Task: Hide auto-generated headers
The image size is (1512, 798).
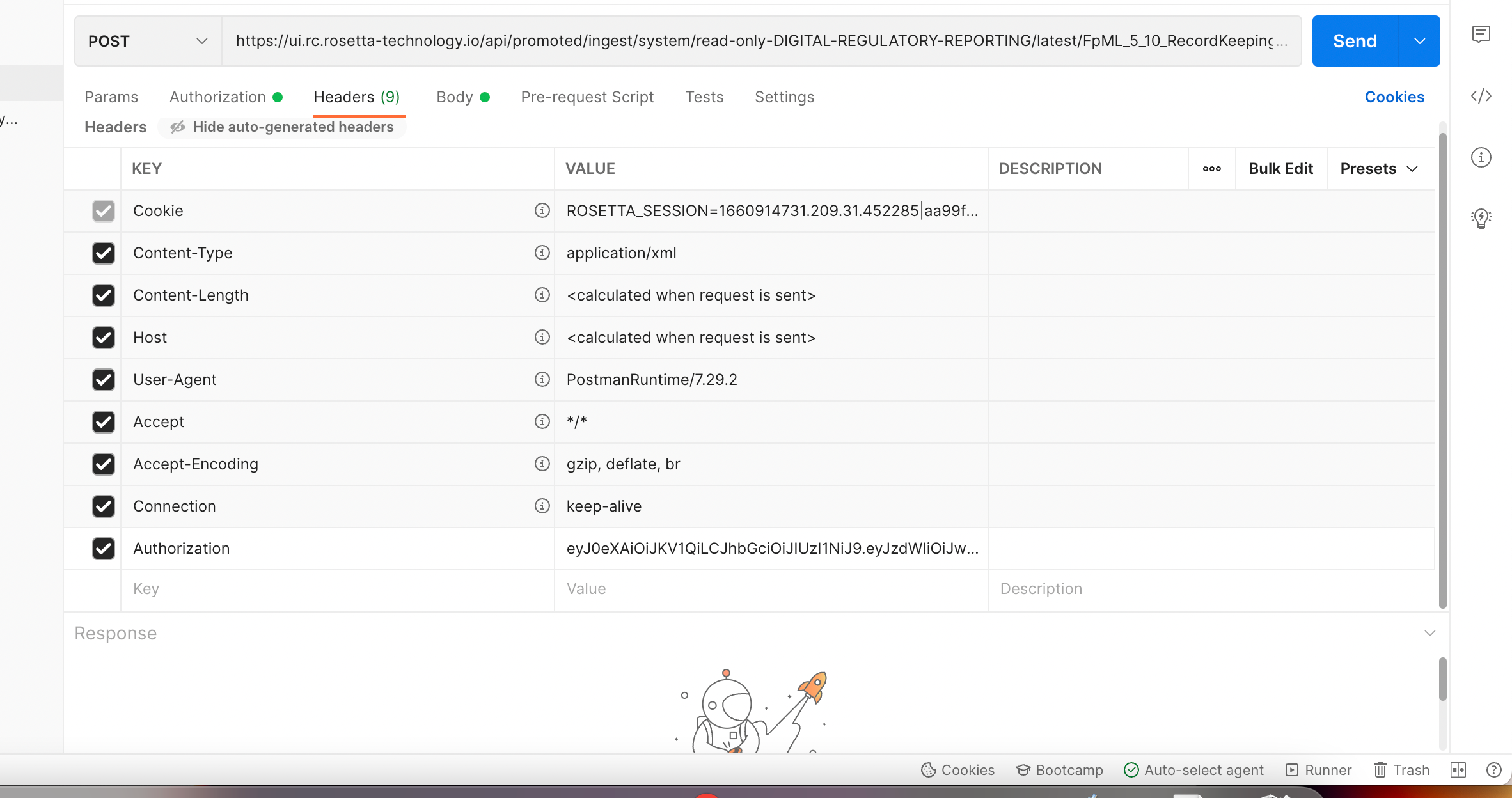Action: [x=283, y=127]
